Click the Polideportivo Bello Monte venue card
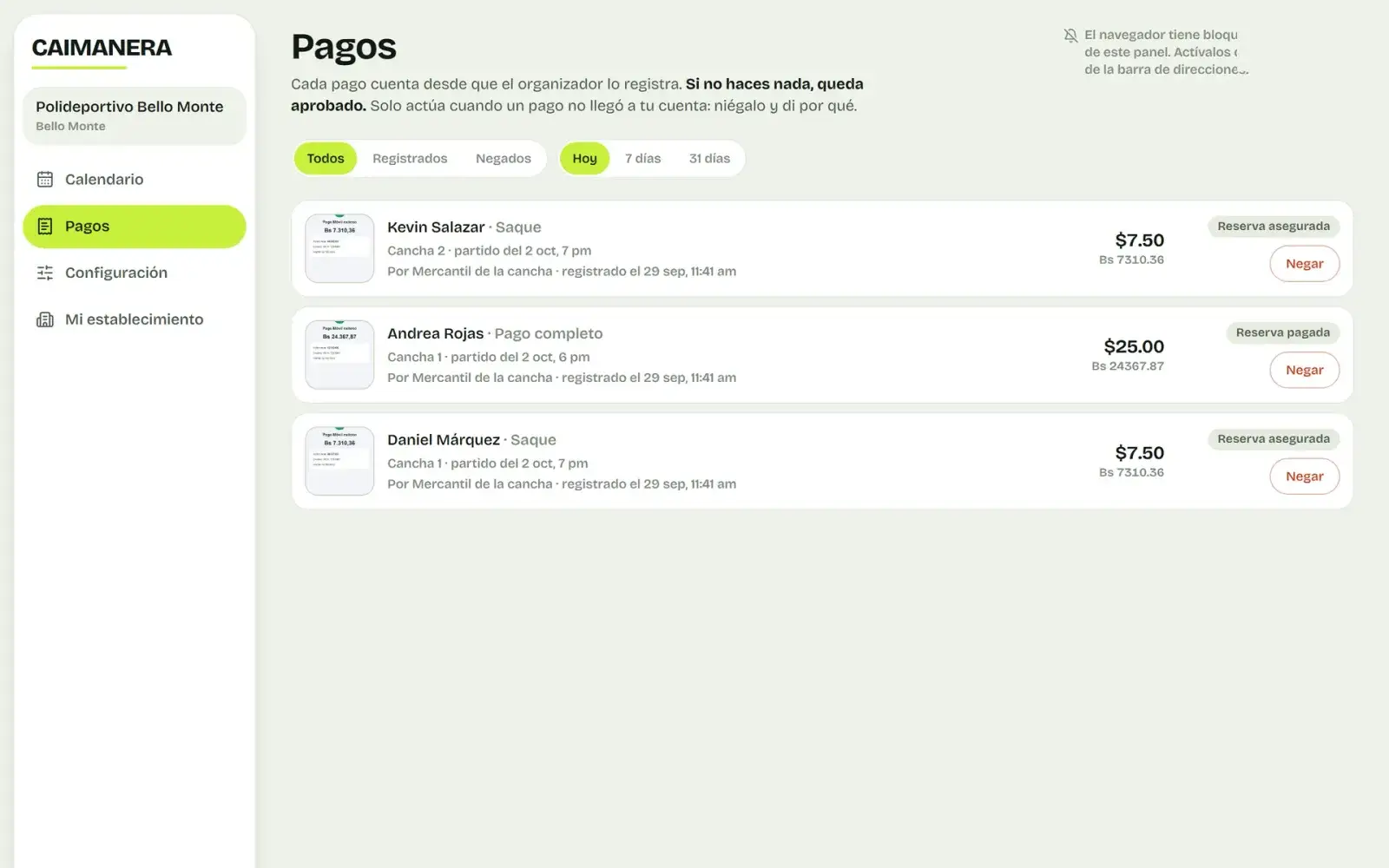The width and height of the screenshot is (1389, 868). click(135, 115)
